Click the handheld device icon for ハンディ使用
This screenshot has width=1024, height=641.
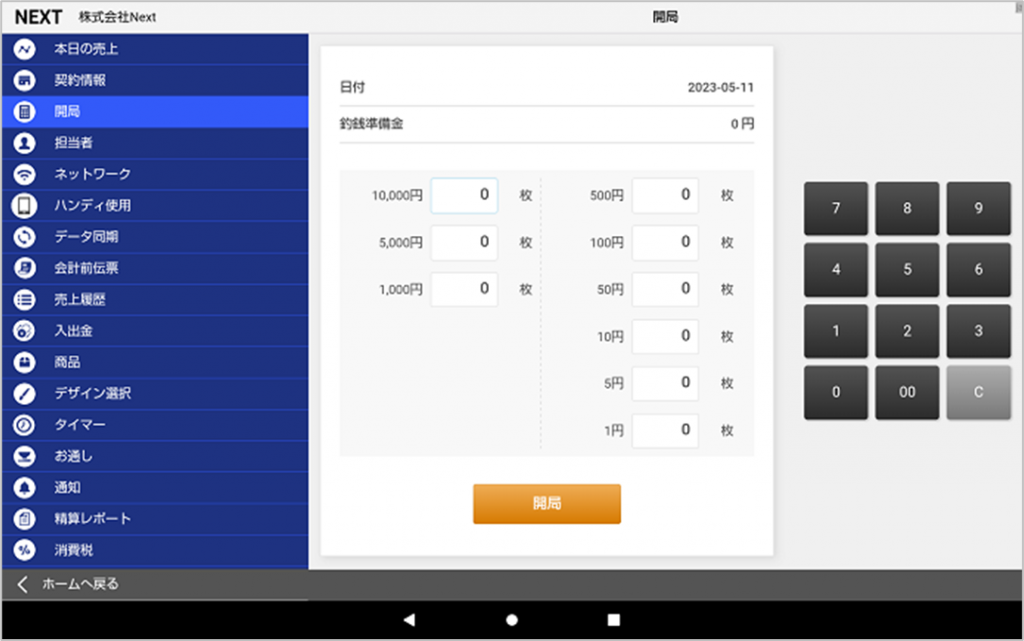[25, 206]
